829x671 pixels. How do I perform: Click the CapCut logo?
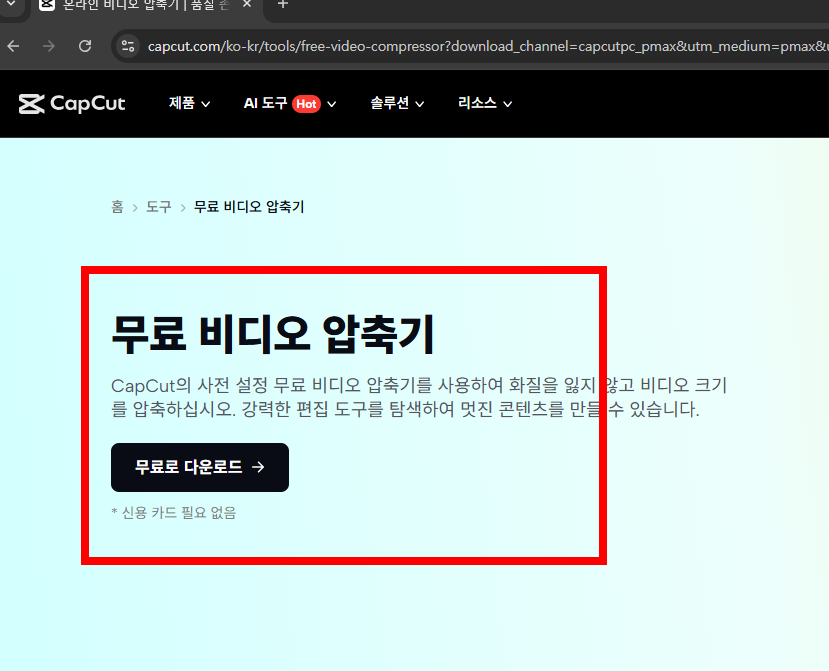[x=71, y=103]
